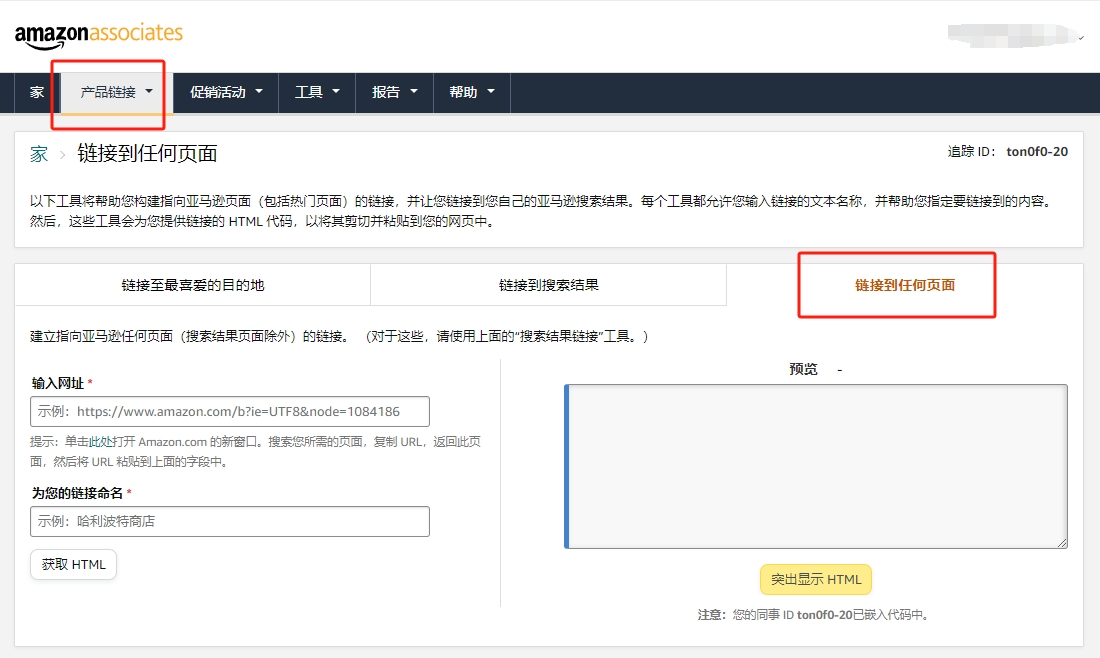Switch to 链接到搜索结果 tab
Viewport: 1100px width, 658px height.
tap(549, 285)
